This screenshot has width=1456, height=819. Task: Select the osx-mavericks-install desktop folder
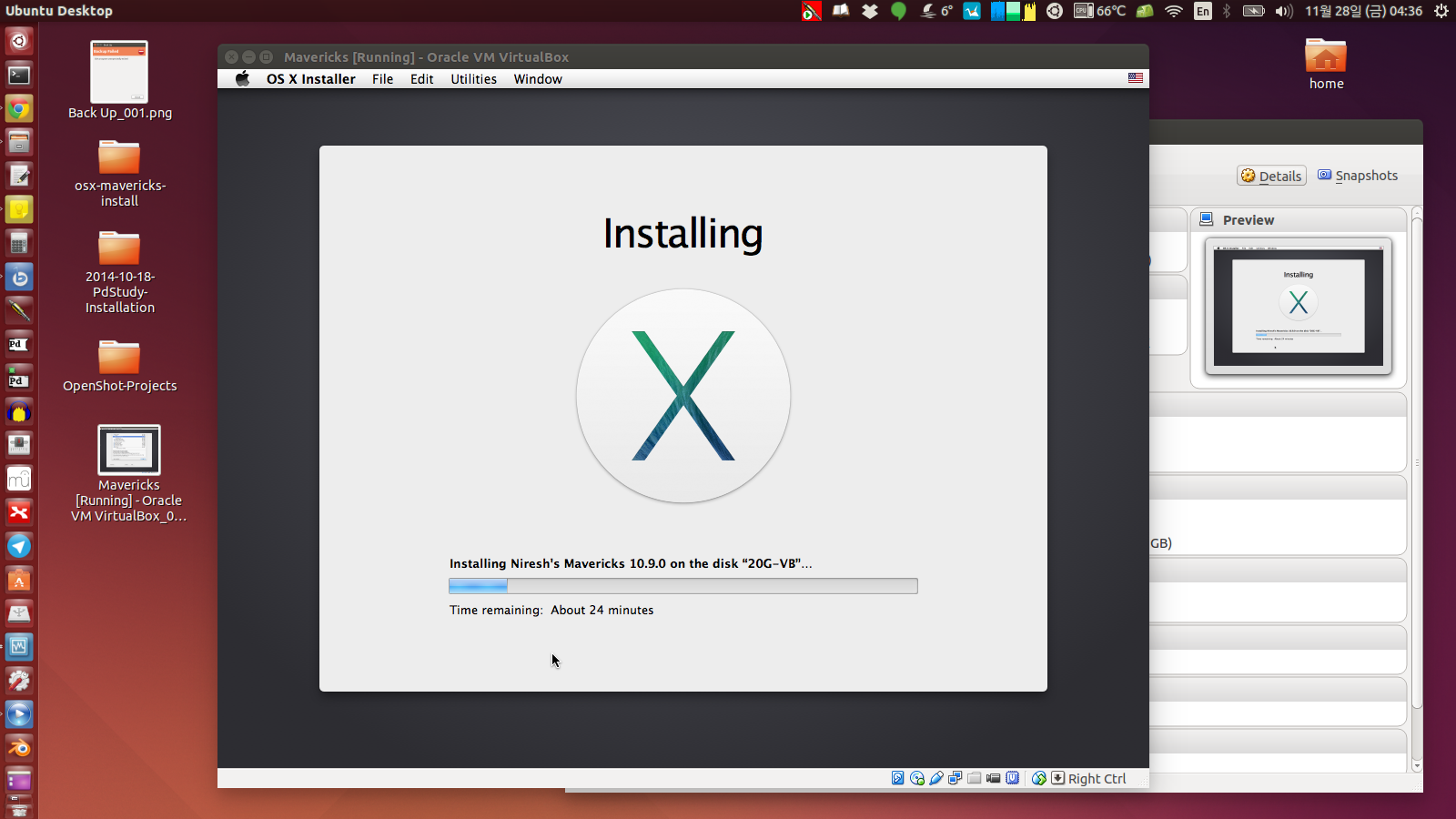tap(119, 174)
